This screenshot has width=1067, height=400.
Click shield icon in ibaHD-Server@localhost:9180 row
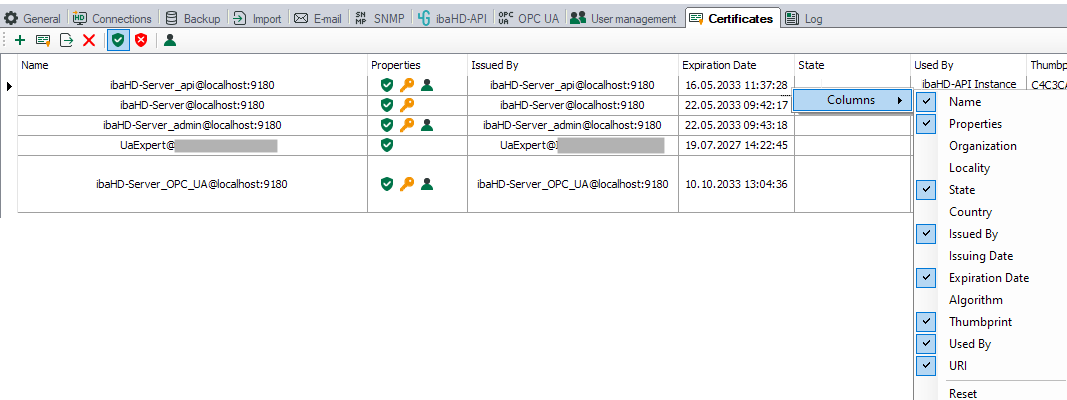(387, 105)
